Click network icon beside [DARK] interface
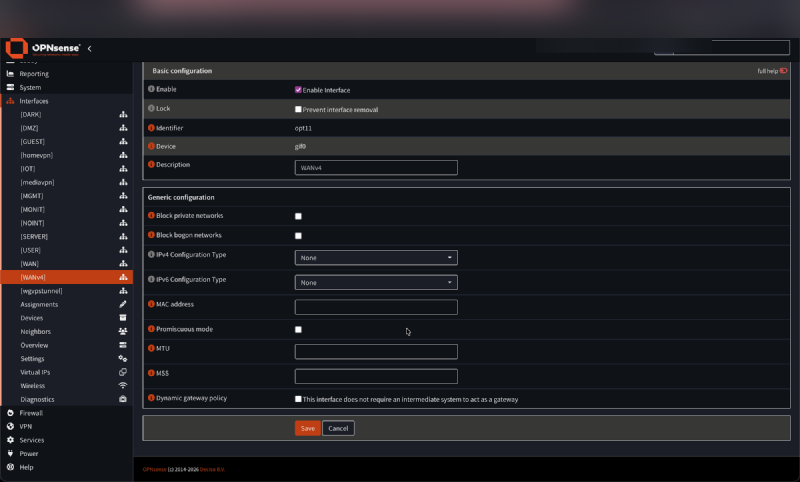 (x=123, y=114)
